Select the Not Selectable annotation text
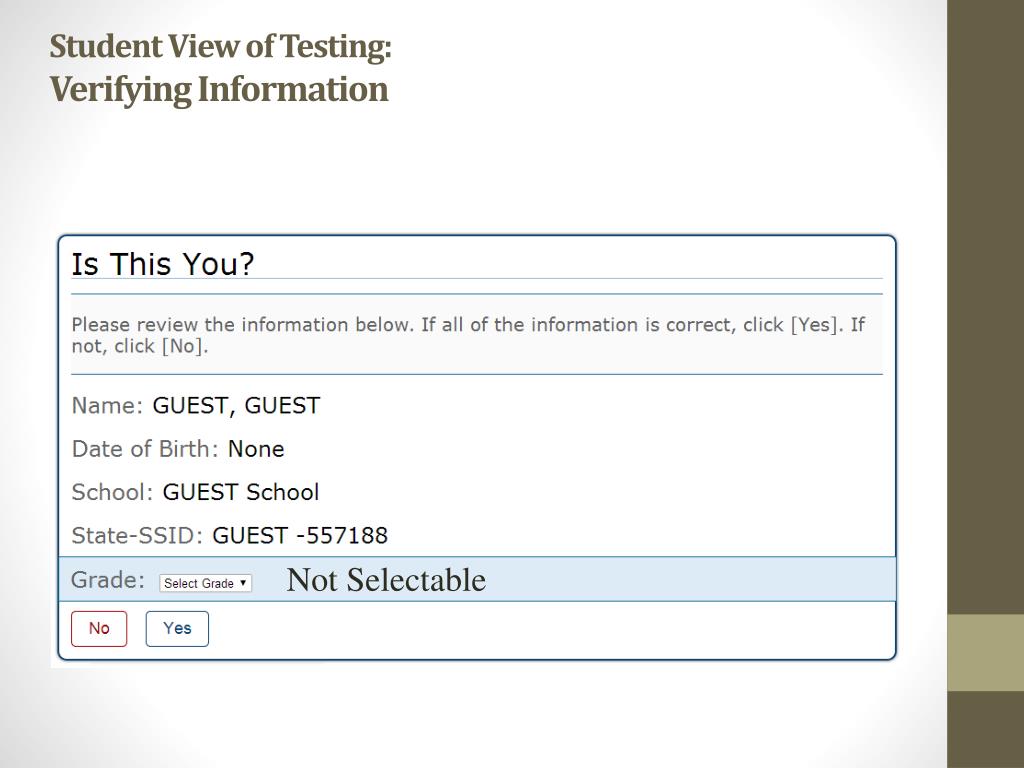The image size is (1024, 768). click(386, 580)
